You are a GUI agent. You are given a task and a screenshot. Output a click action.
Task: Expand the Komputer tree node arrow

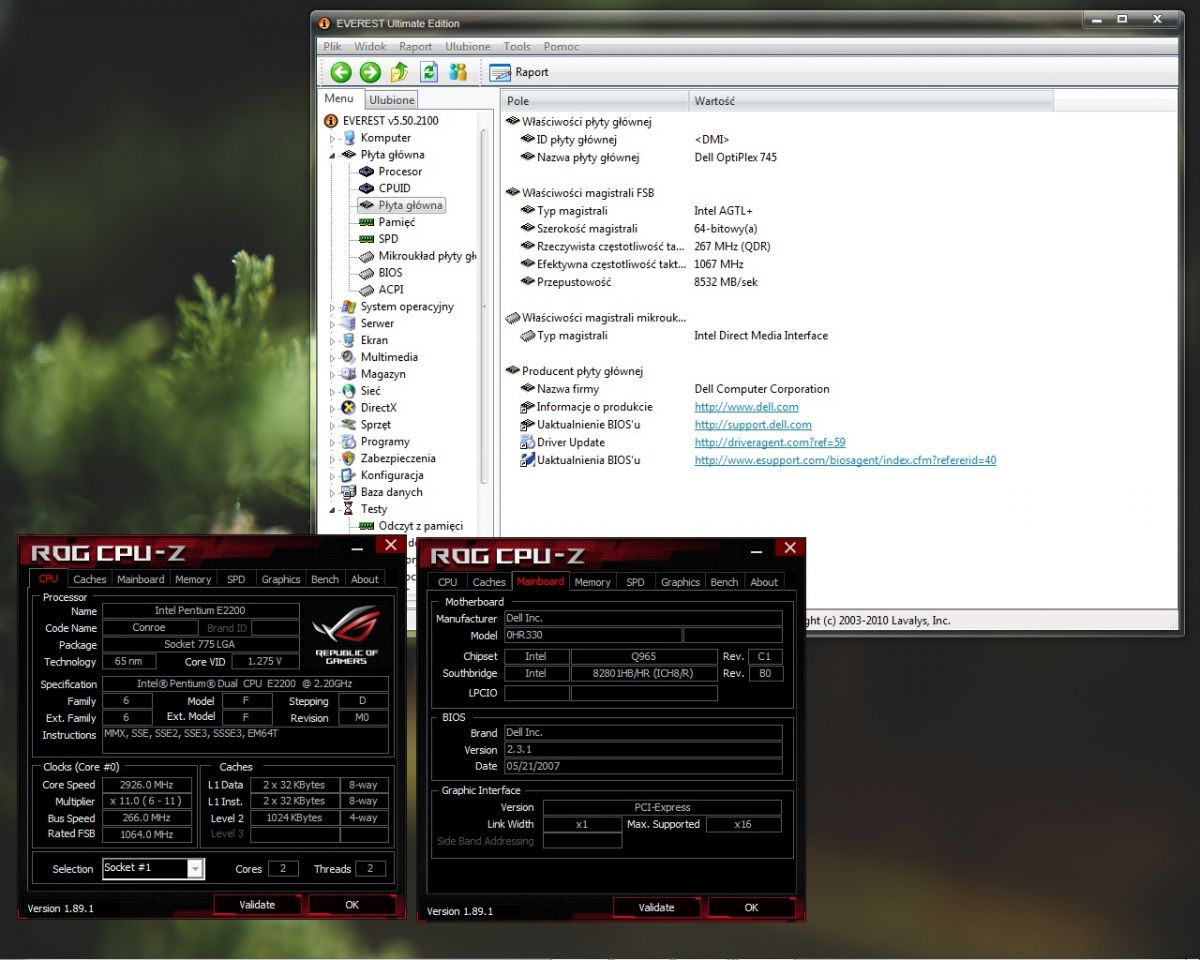click(x=333, y=139)
